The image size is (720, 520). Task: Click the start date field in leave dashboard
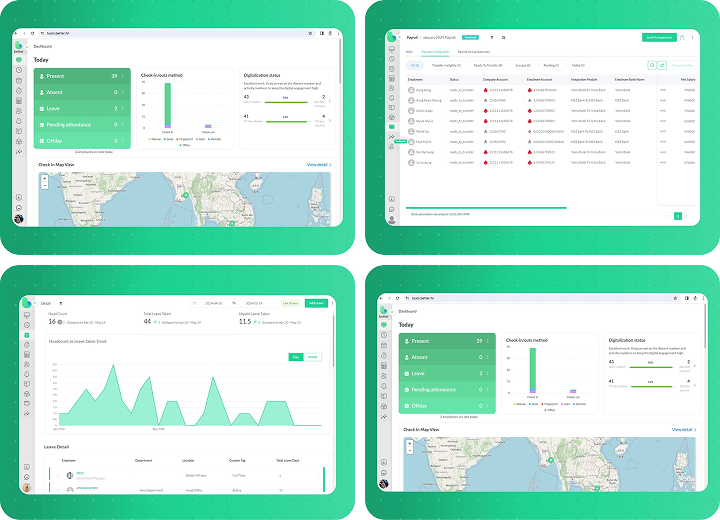213,302
